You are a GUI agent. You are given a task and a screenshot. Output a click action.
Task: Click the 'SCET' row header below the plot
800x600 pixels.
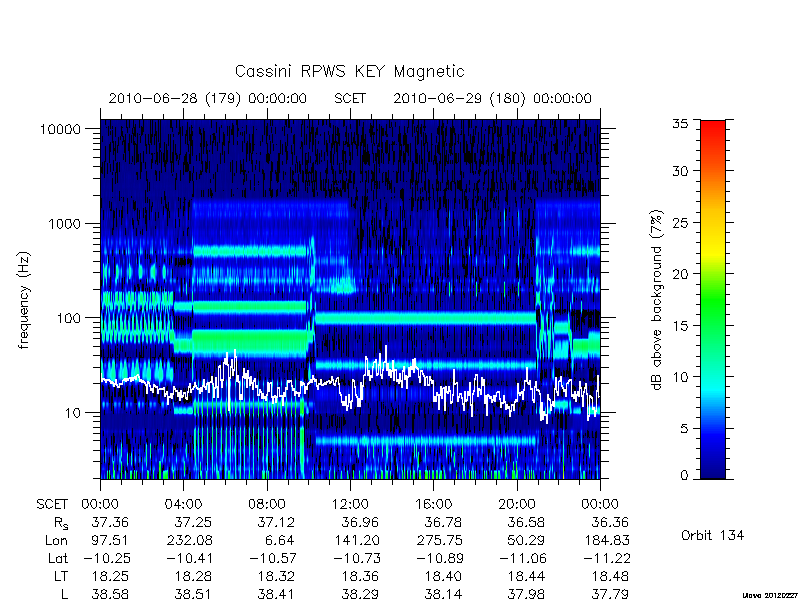(x=52, y=505)
